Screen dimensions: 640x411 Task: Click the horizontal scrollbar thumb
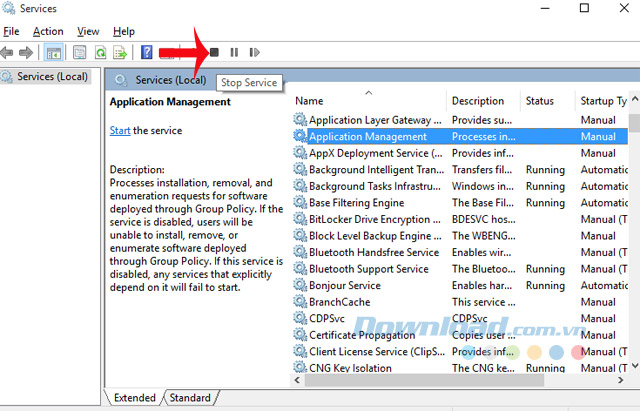coord(424,380)
